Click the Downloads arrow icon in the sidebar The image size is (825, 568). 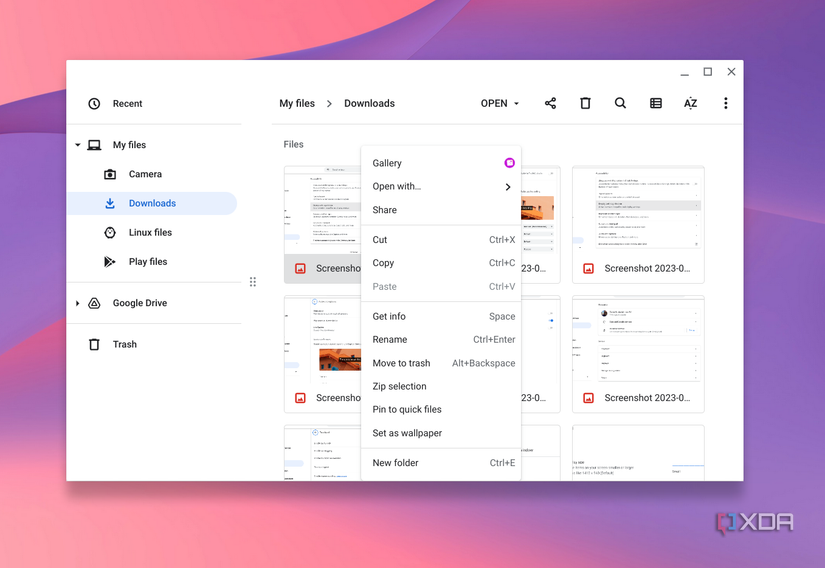[x=110, y=203]
